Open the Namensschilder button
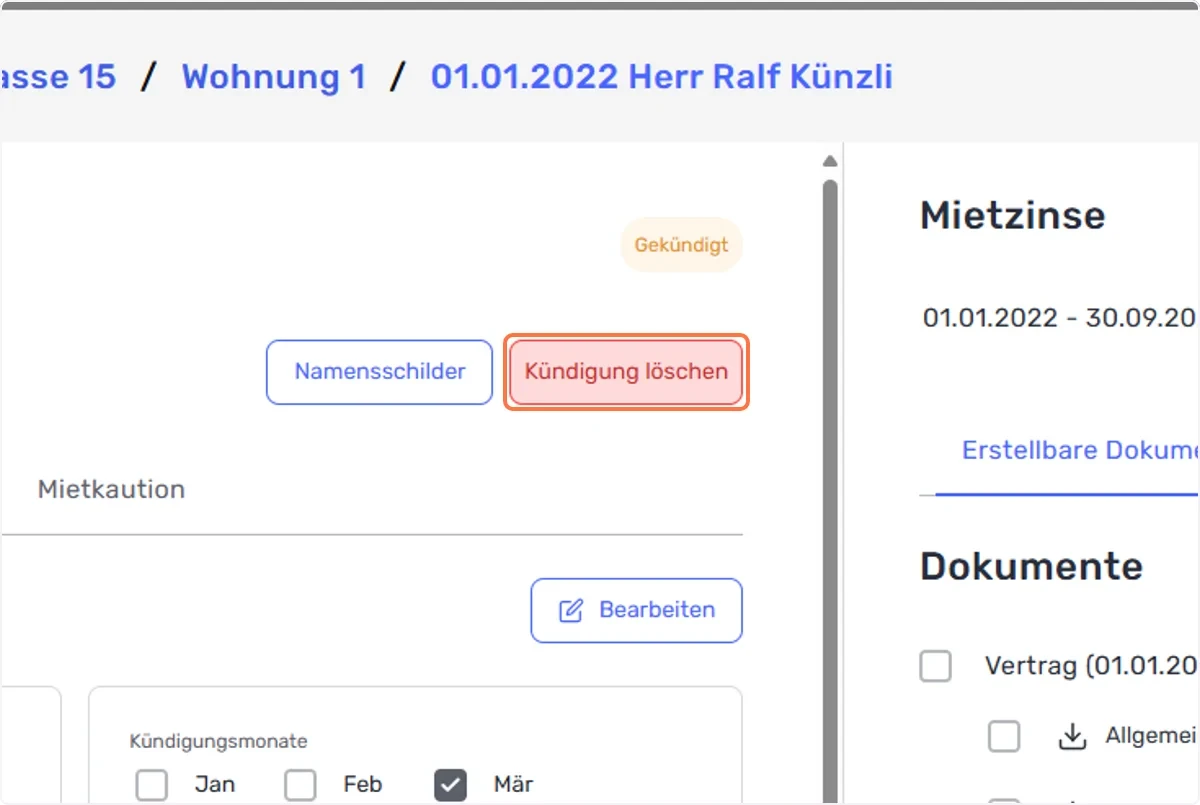This screenshot has height=805, width=1200. click(379, 372)
